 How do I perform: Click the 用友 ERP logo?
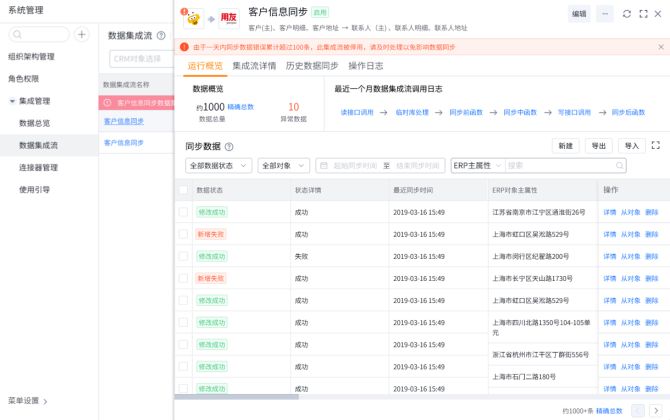(229, 19)
